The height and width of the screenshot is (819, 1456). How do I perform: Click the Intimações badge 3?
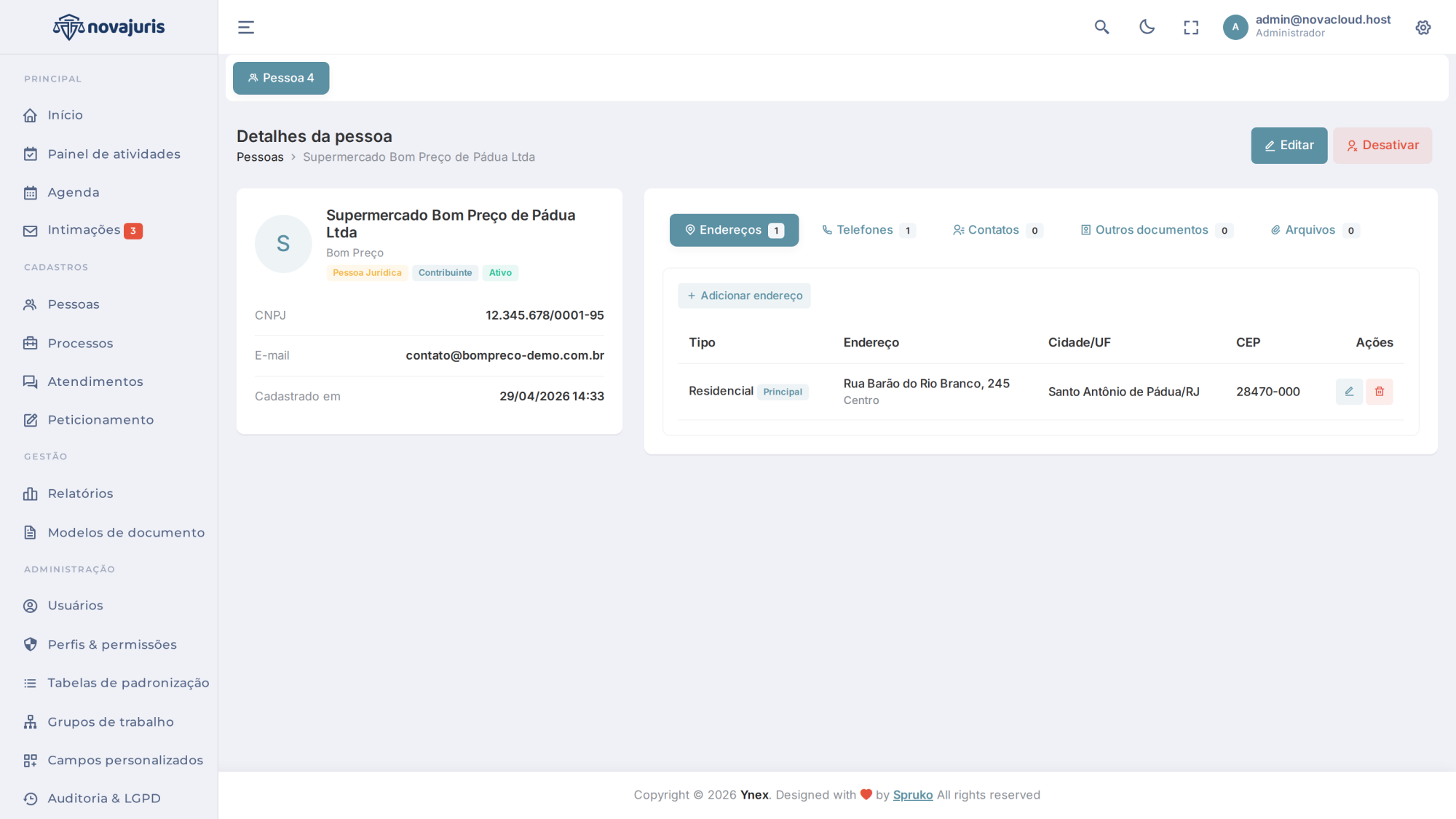133,231
